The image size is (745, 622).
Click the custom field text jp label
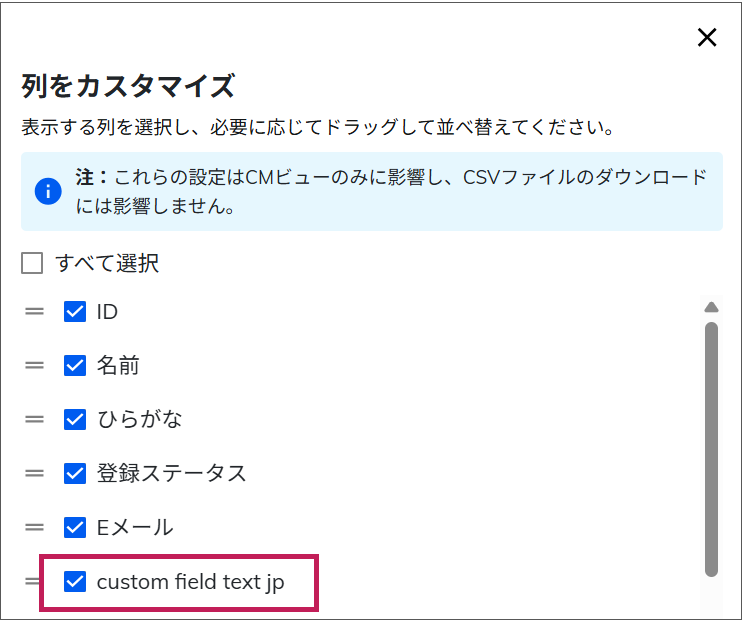190,581
